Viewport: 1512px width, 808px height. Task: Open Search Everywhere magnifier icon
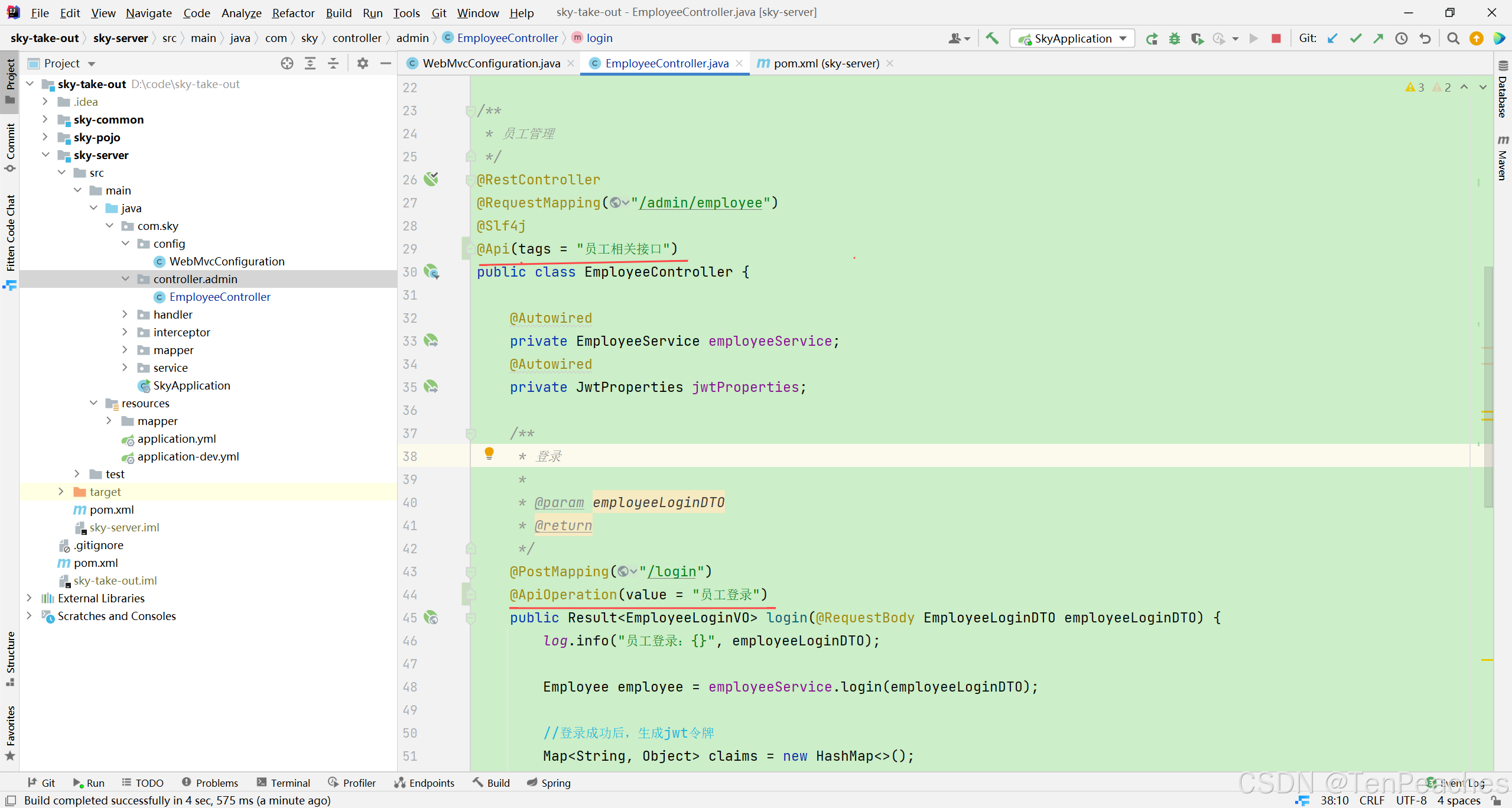click(1453, 38)
